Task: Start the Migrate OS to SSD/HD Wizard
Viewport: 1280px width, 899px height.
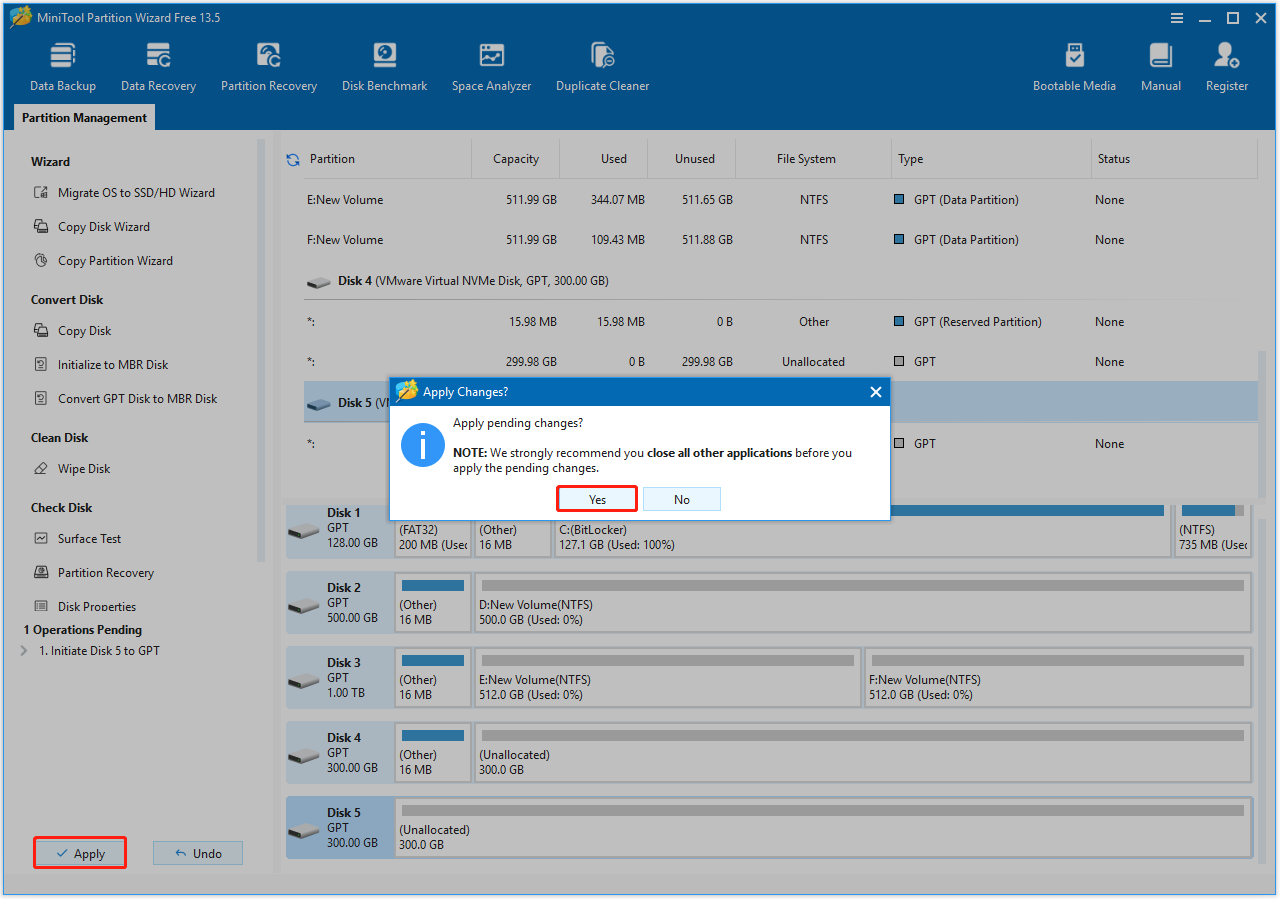Action: point(135,193)
